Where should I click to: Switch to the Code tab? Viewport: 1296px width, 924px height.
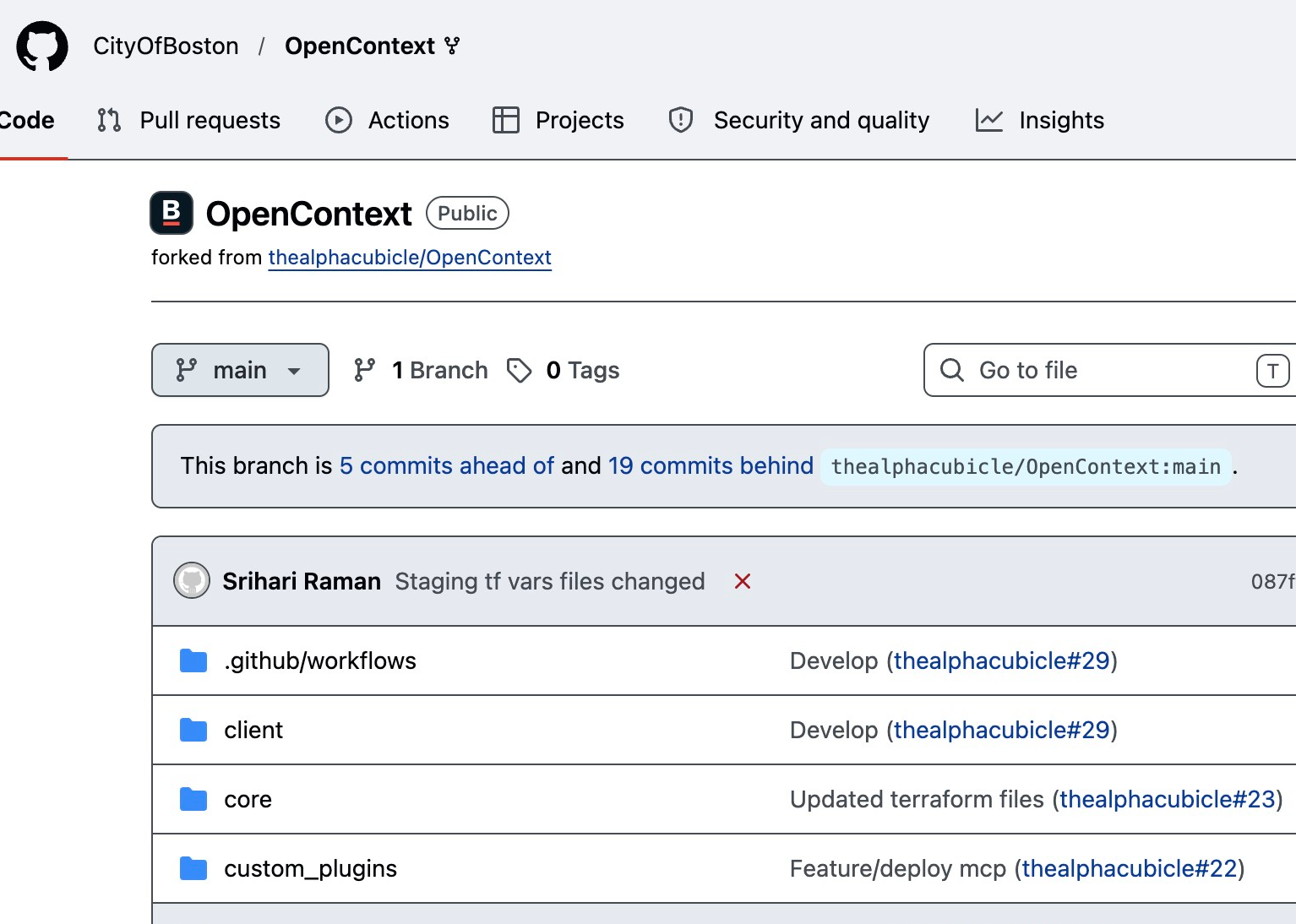pos(27,120)
